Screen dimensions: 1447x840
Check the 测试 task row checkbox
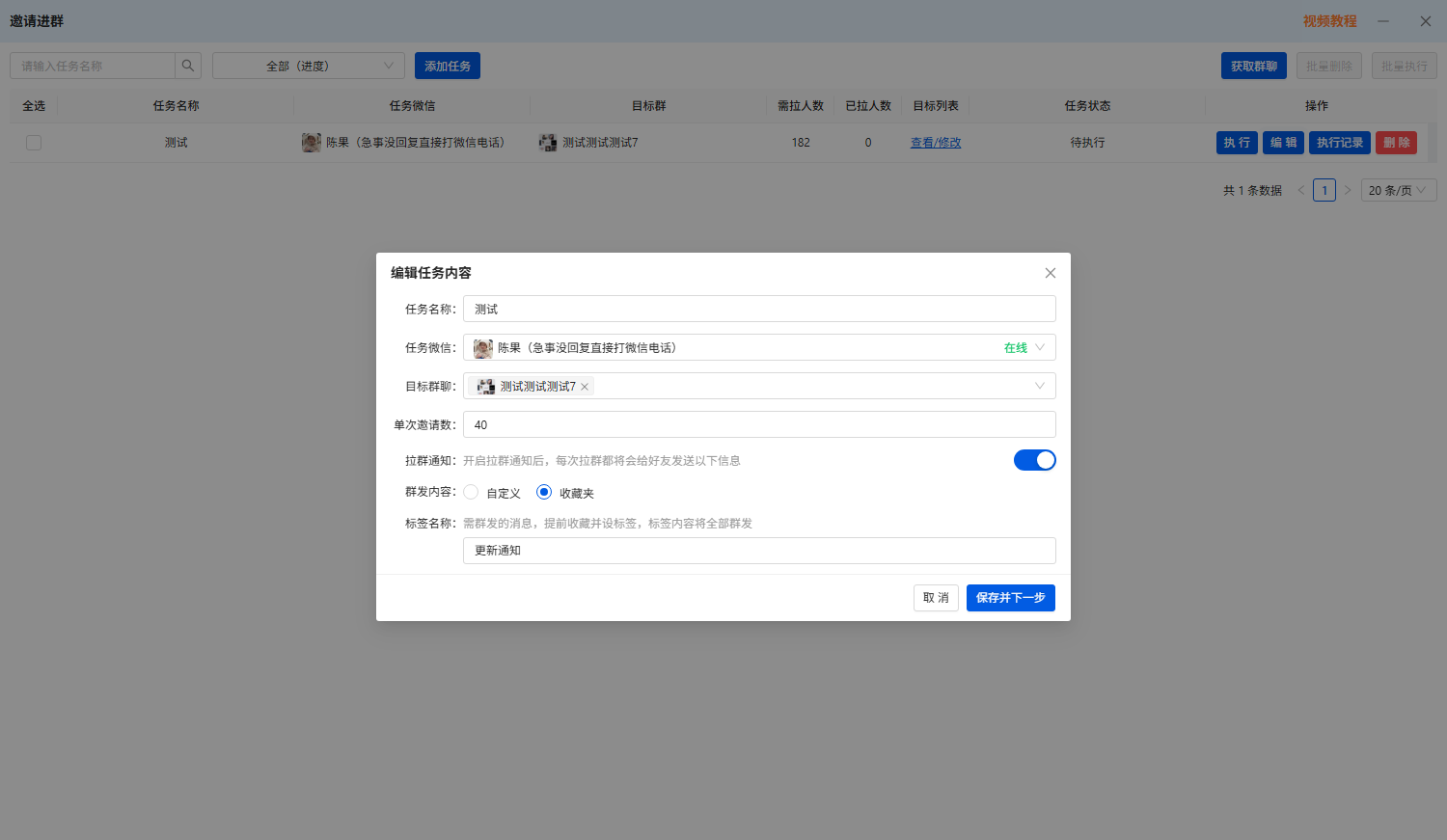click(34, 143)
